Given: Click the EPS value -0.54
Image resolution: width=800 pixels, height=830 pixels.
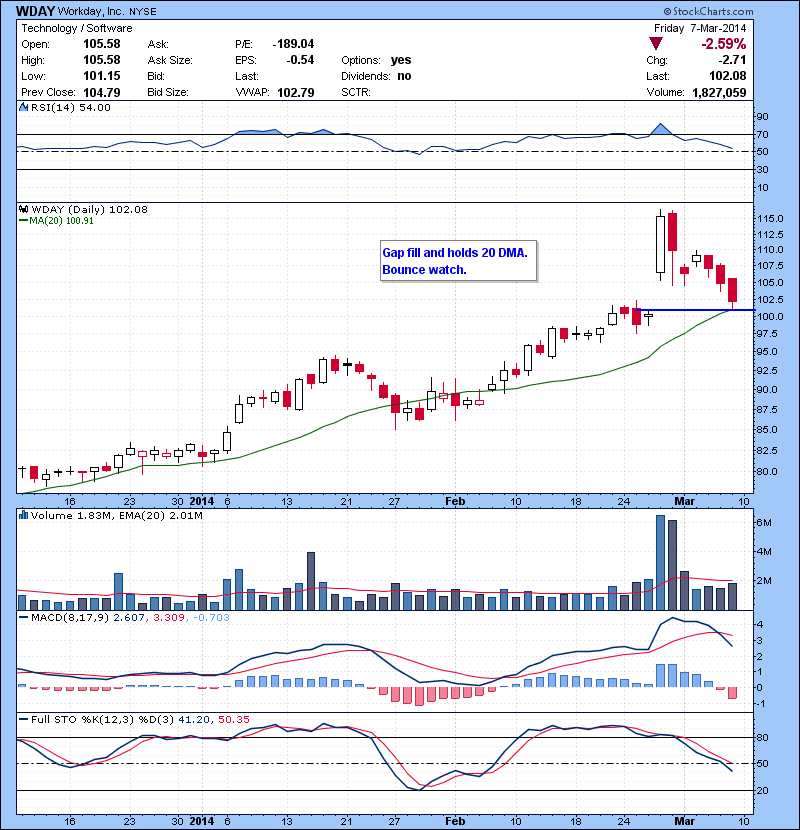Looking at the screenshot, I should (x=300, y=60).
